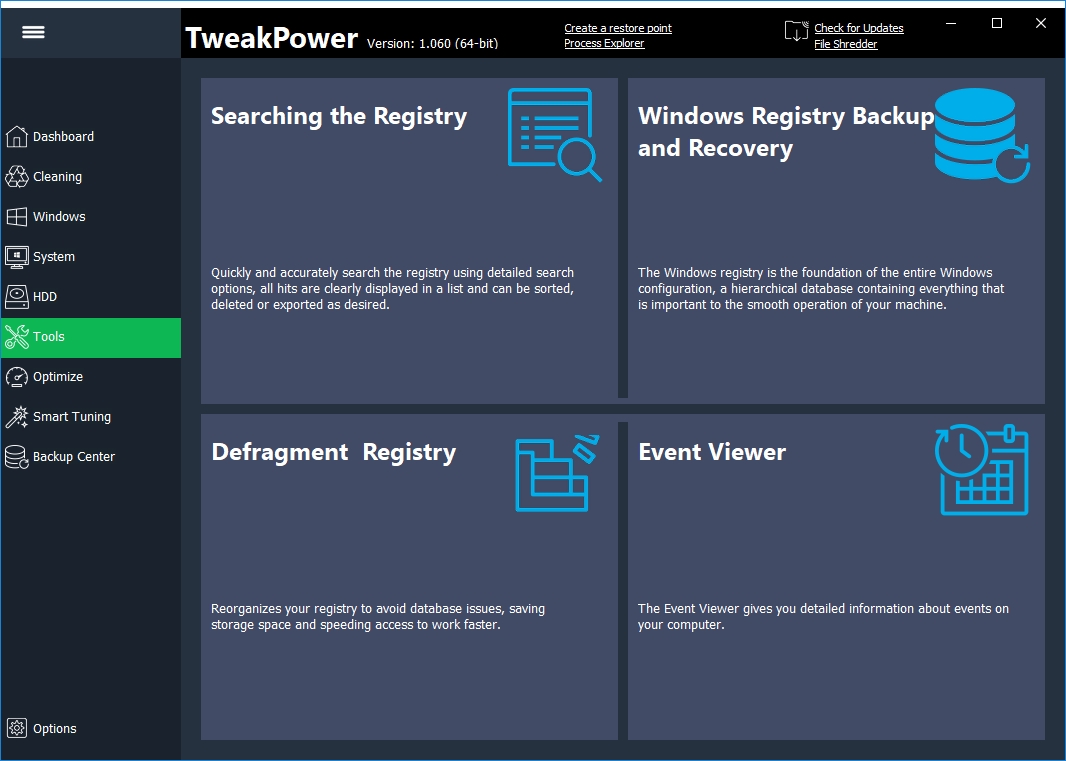Screen dimensions: 1066x761
Task: Click the Windows registry foundation description
Action: pyautogui.click(x=821, y=288)
